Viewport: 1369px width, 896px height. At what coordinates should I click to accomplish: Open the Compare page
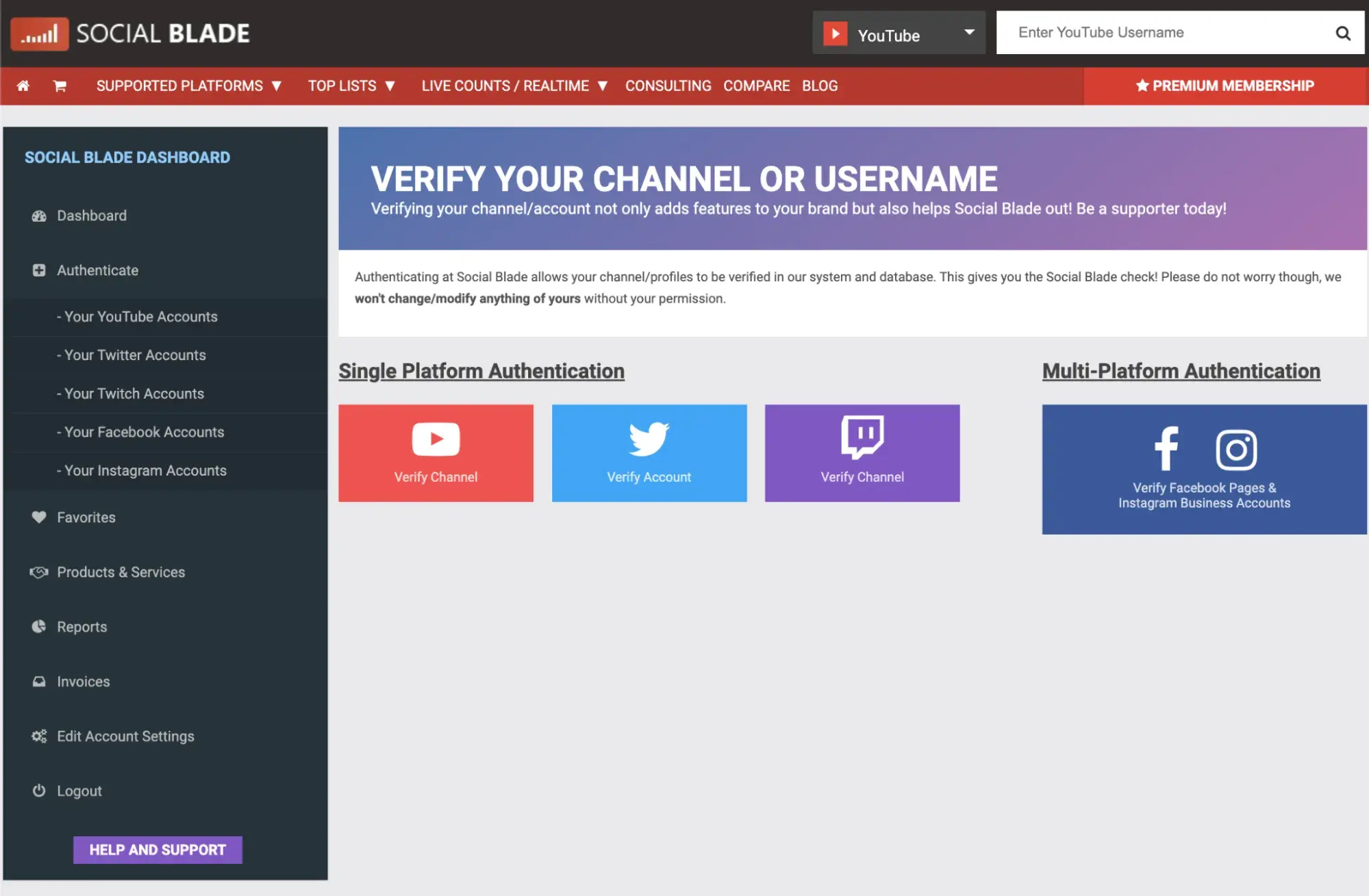coord(756,86)
